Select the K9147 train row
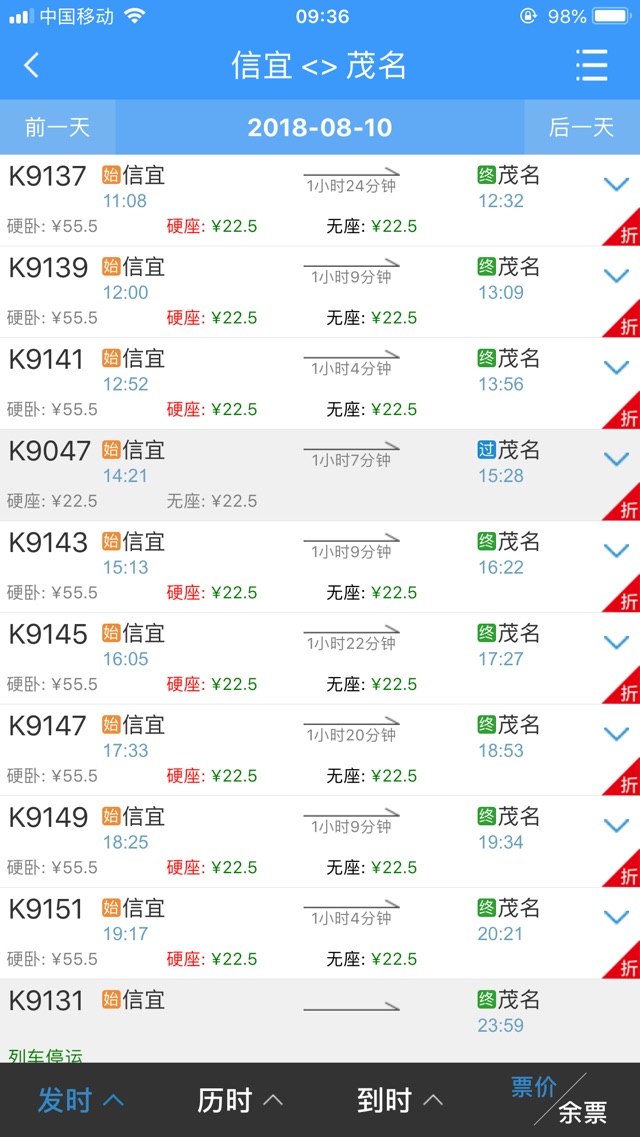 tap(320, 750)
